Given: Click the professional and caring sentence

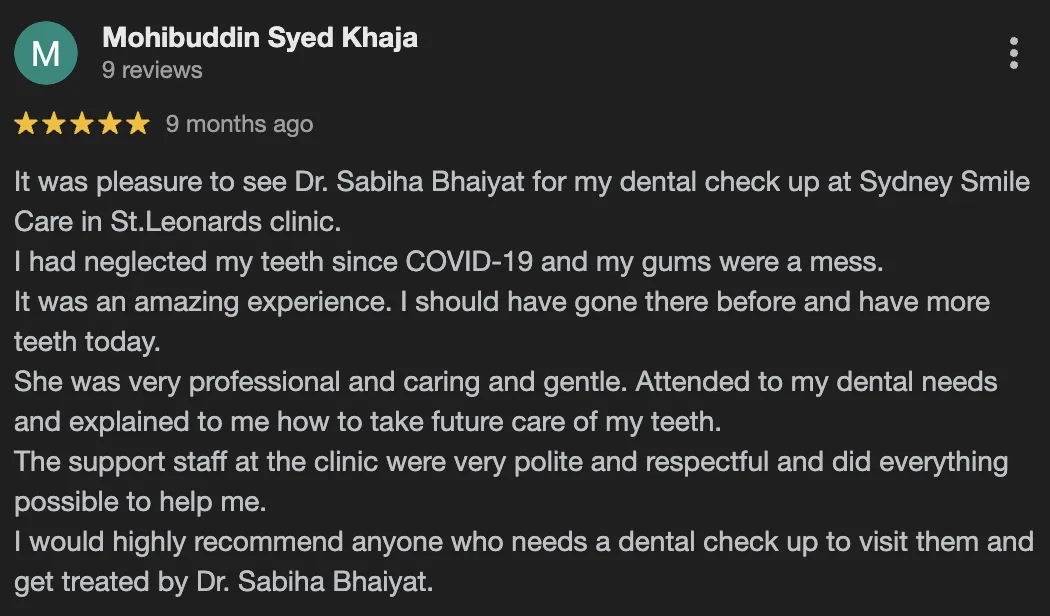Looking at the screenshot, I should coord(506,382).
